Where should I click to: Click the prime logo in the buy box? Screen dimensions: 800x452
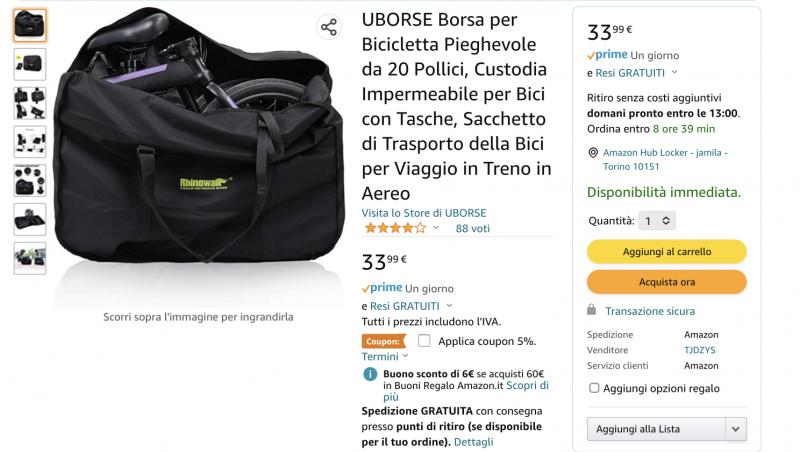point(607,55)
